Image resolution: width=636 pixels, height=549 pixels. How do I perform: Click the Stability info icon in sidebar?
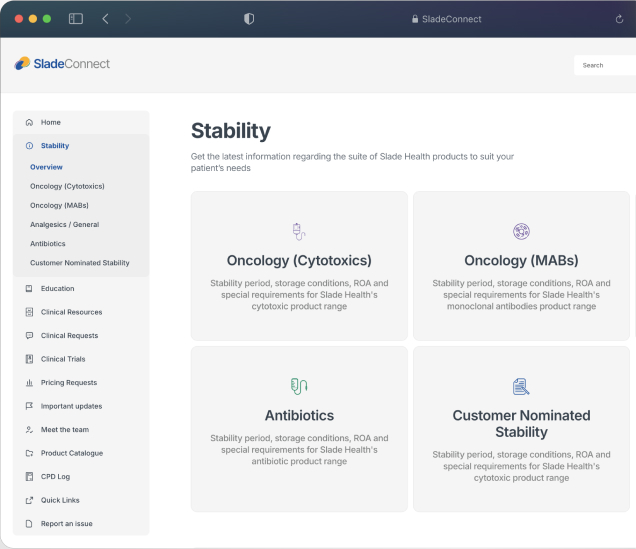pos(29,146)
